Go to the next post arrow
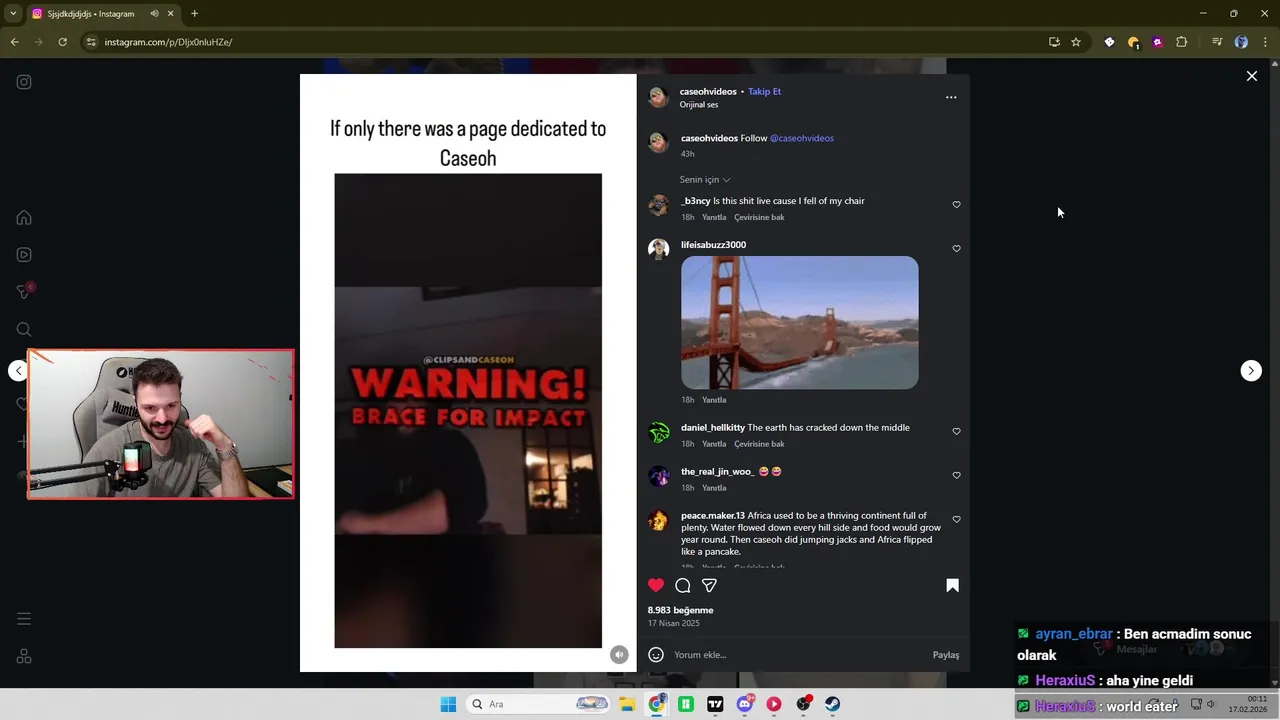1280x720 pixels. point(1251,371)
